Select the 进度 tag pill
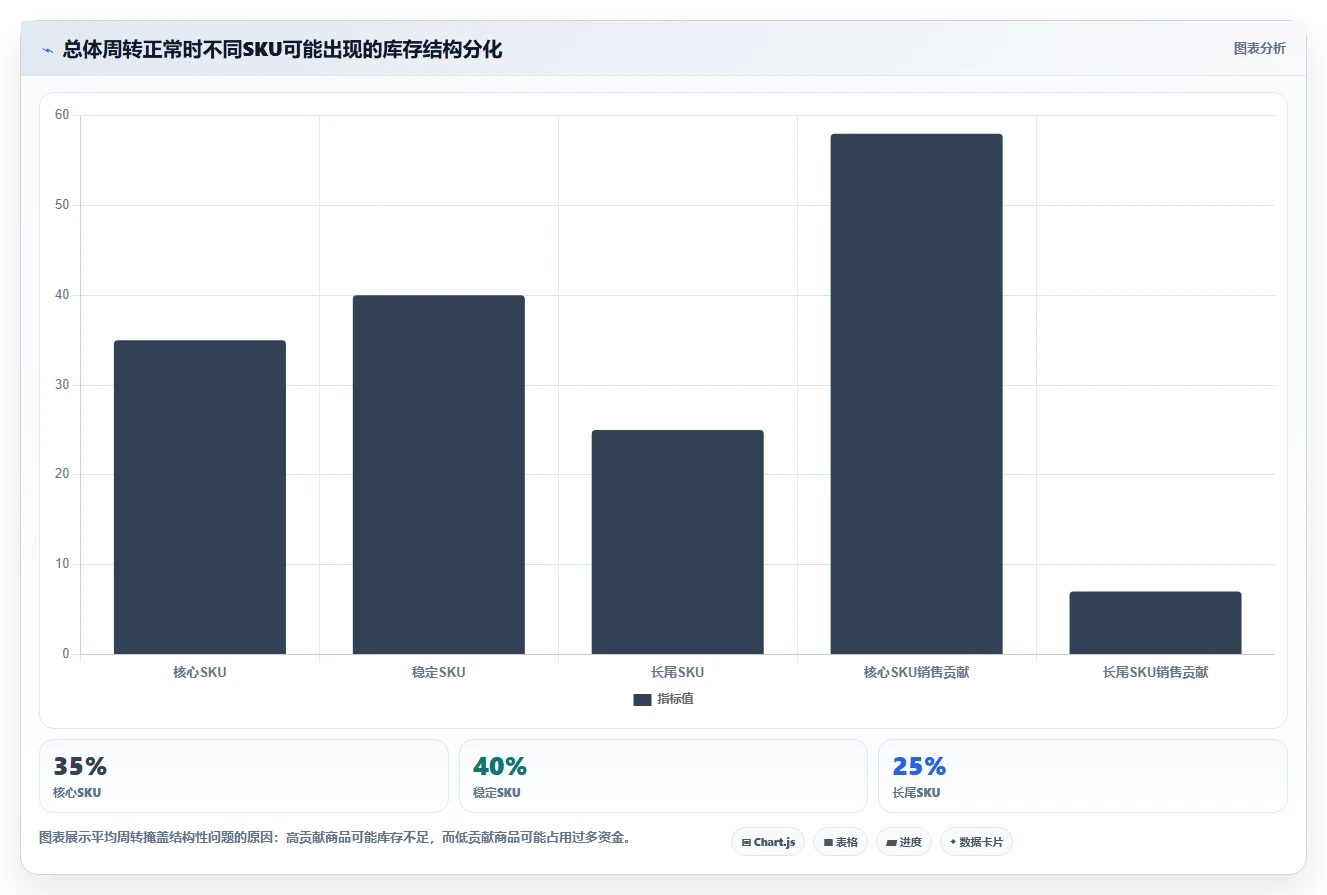 point(904,842)
